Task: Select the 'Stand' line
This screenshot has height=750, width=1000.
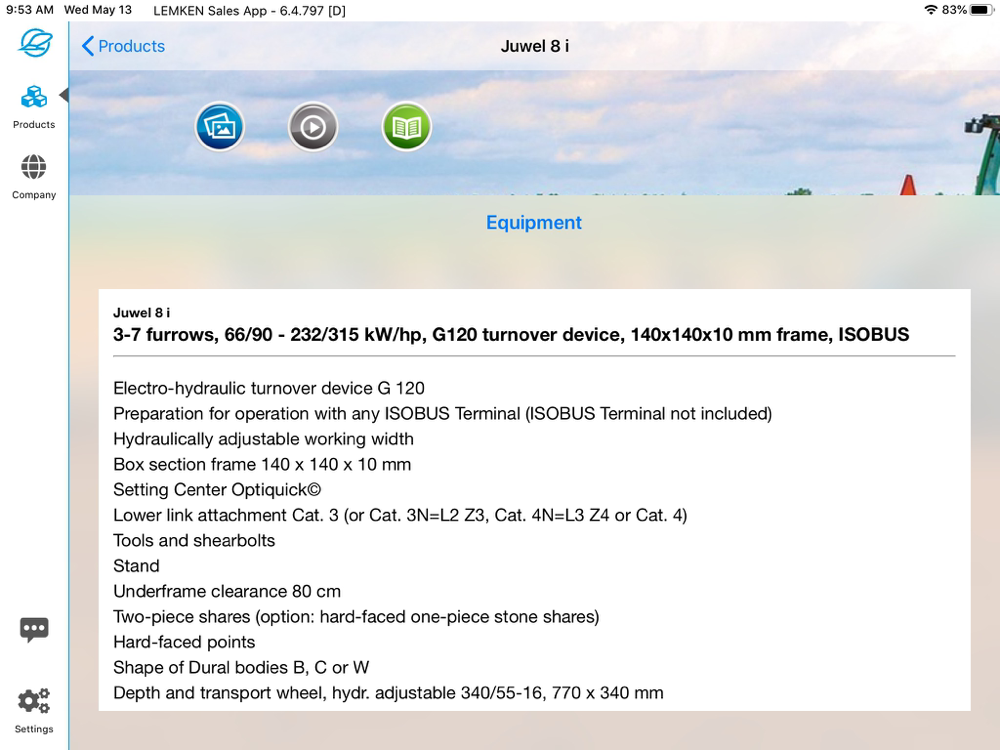Action: 136,566
